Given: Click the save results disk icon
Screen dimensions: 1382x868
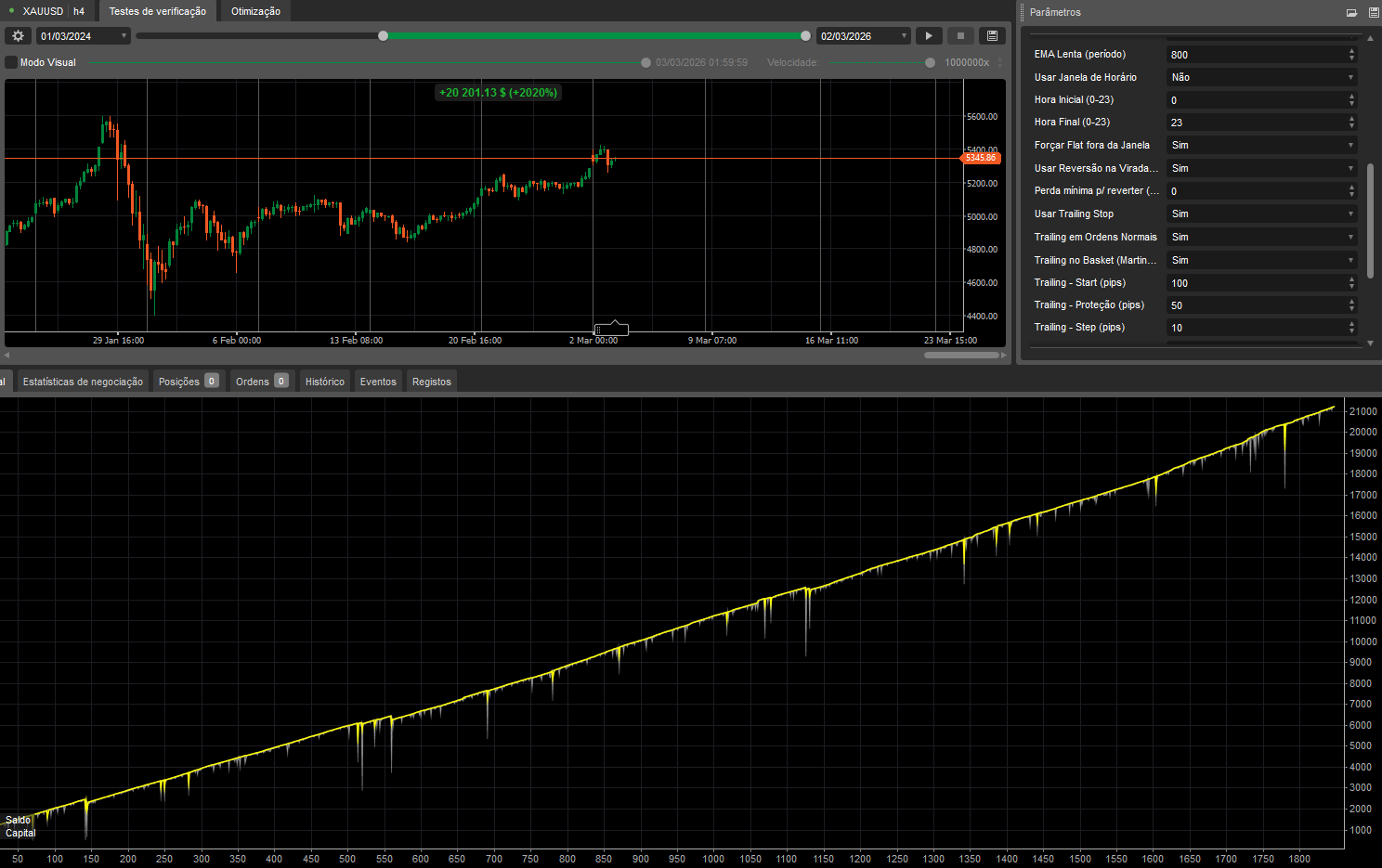Looking at the screenshot, I should [992, 36].
